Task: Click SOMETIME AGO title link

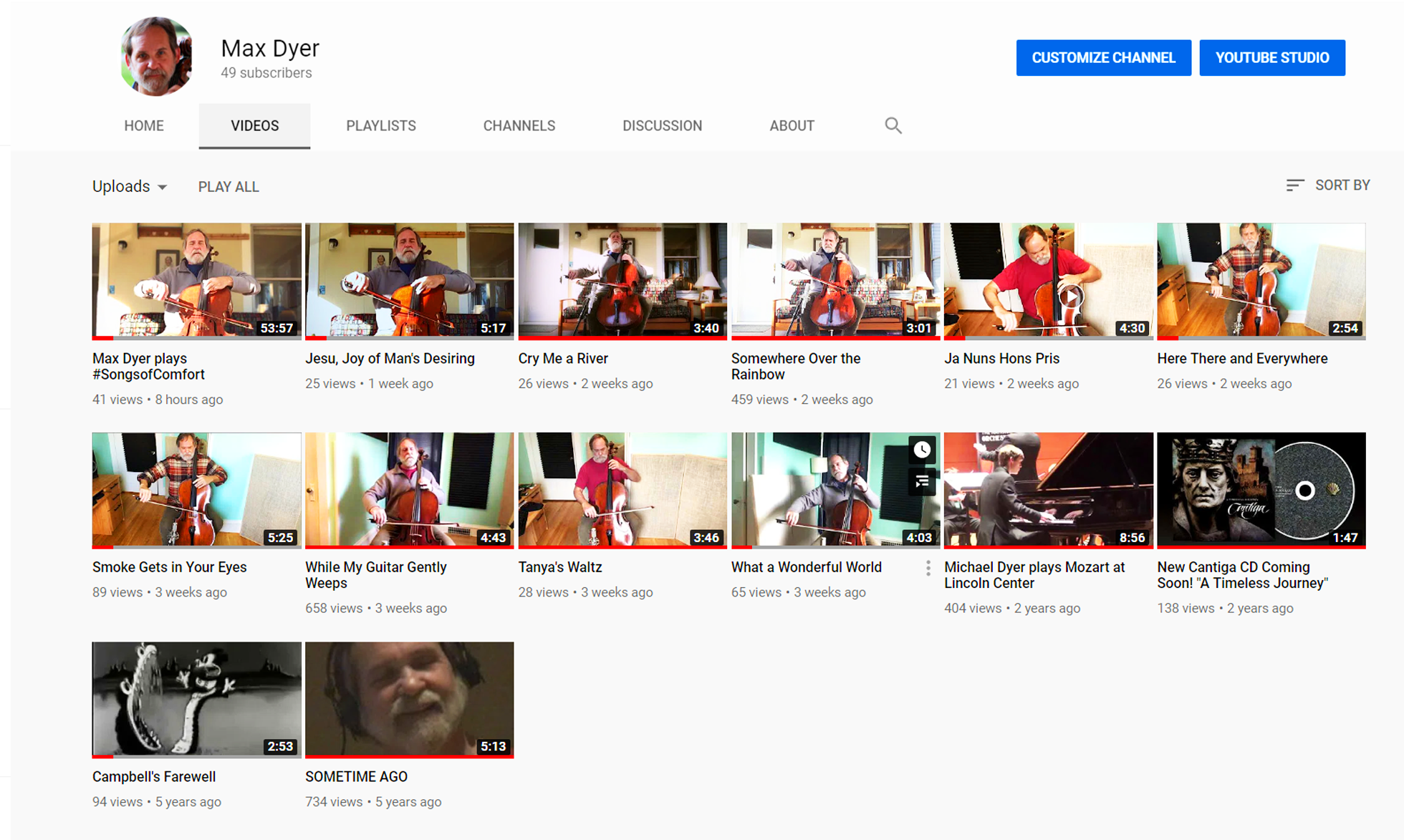Action: [356, 776]
